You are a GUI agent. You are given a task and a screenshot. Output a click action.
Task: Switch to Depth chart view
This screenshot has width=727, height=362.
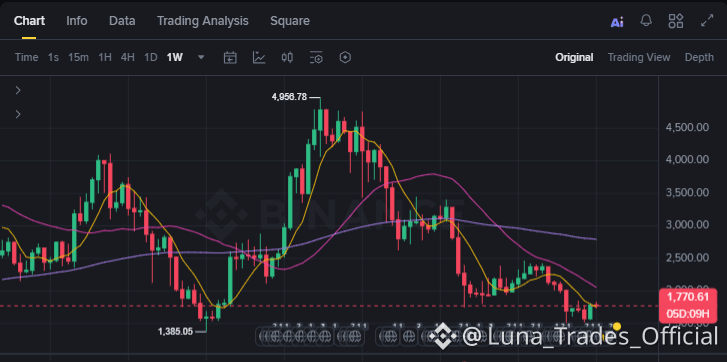point(699,57)
